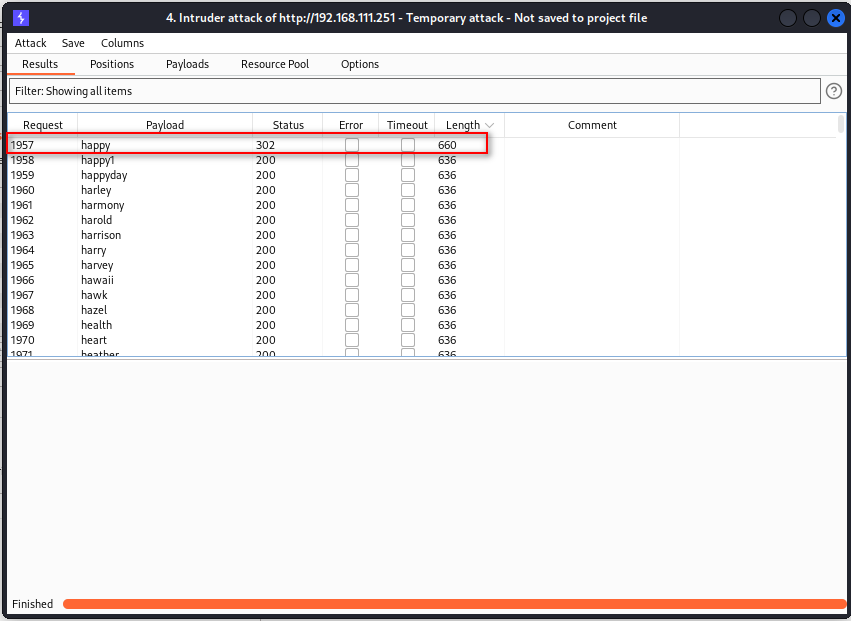Open the Columns menu
The height and width of the screenshot is (621, 851).
122,43
